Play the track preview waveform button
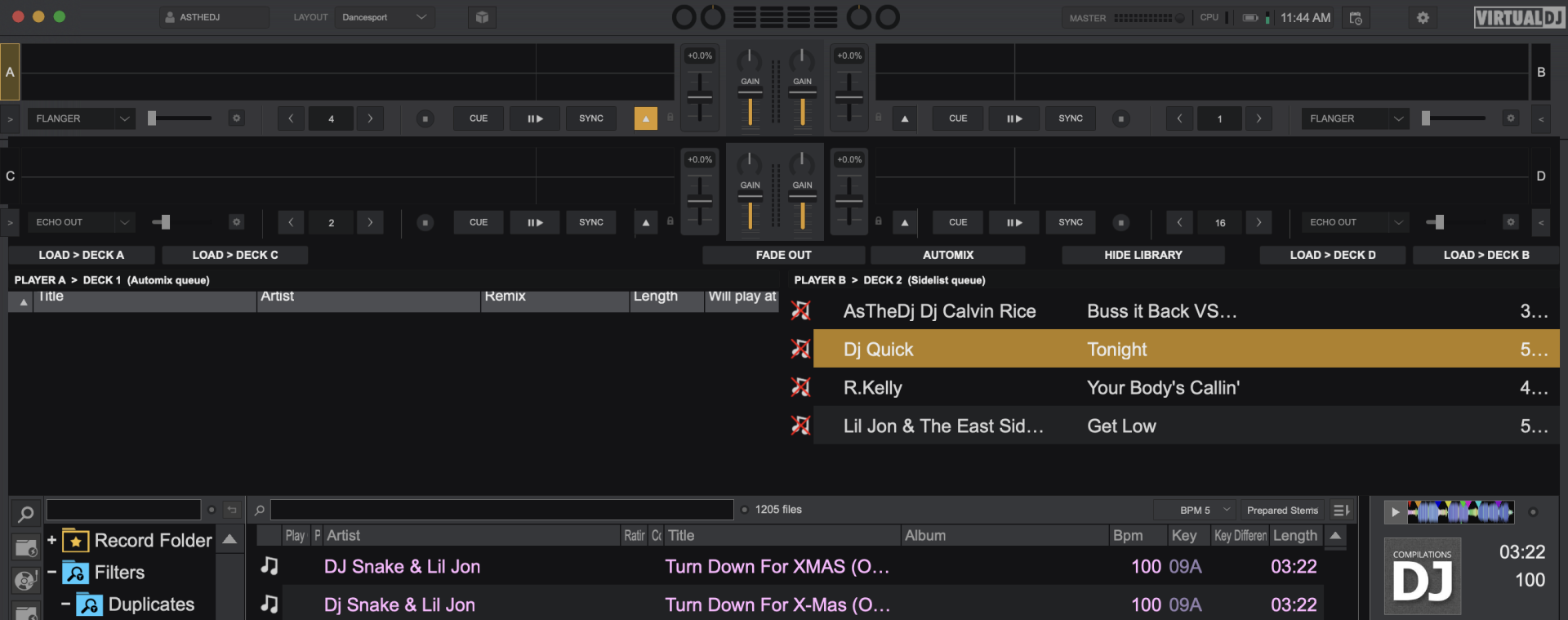 click(x=1395, y=512)
